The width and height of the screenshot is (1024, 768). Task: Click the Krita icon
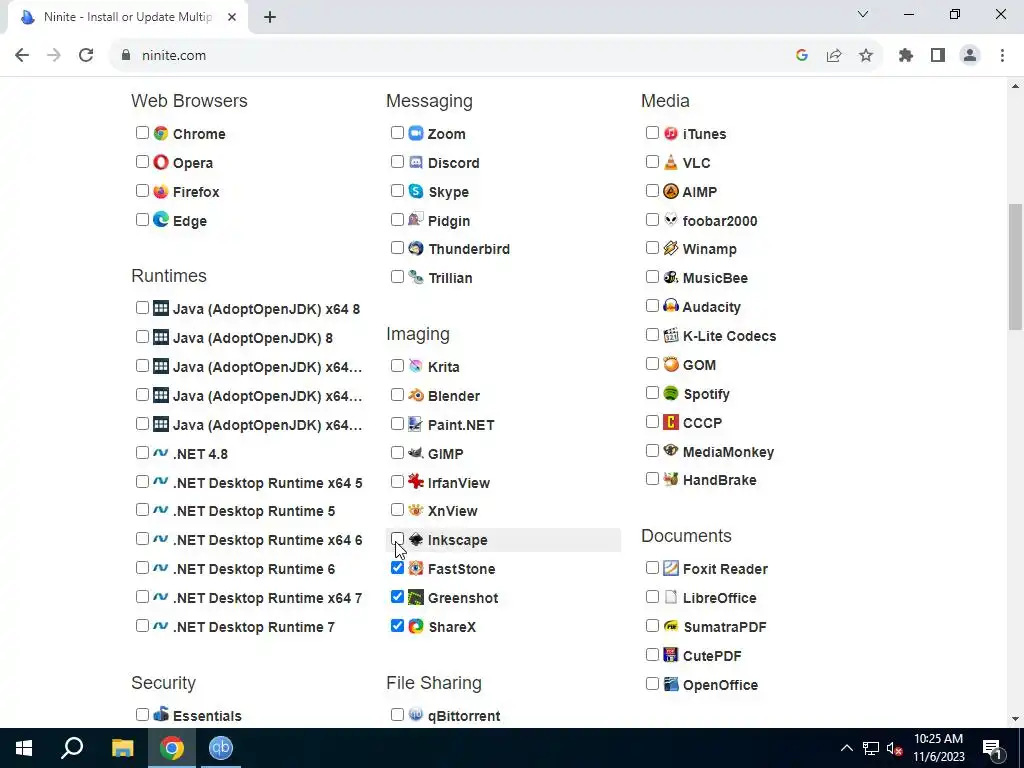(x=416, y=366)
